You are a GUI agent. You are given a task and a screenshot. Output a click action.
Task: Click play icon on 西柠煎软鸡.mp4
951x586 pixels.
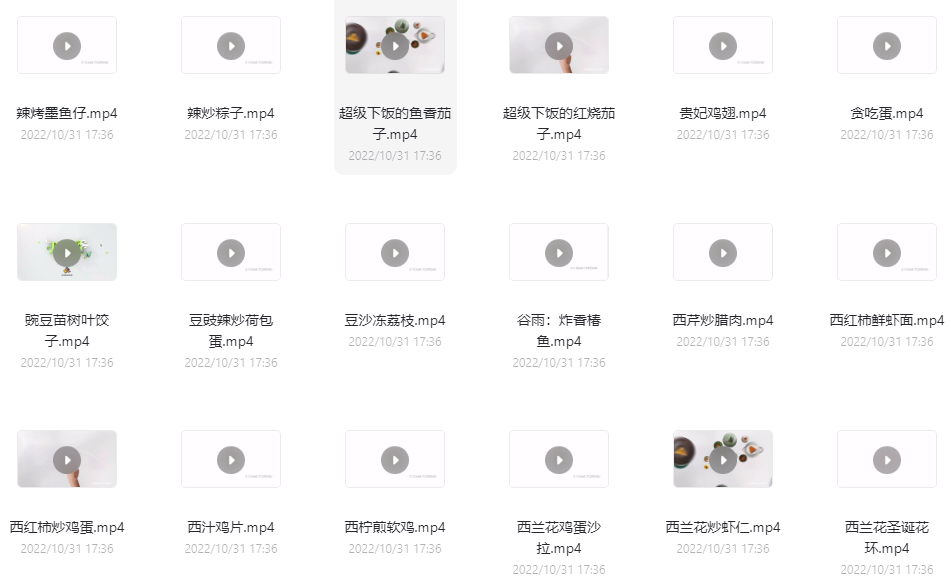(x=395, y=460)
